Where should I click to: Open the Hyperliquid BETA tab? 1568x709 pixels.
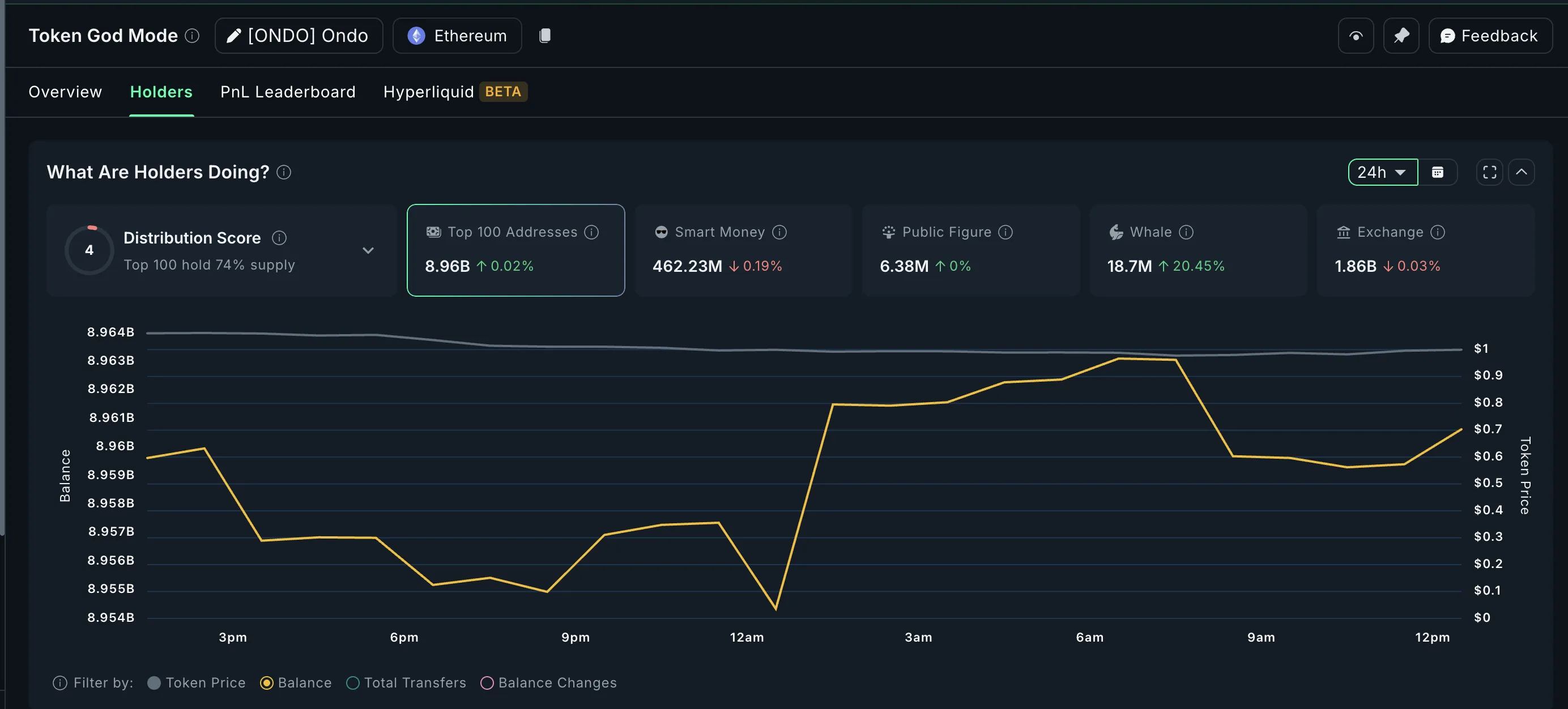[454, 92]
